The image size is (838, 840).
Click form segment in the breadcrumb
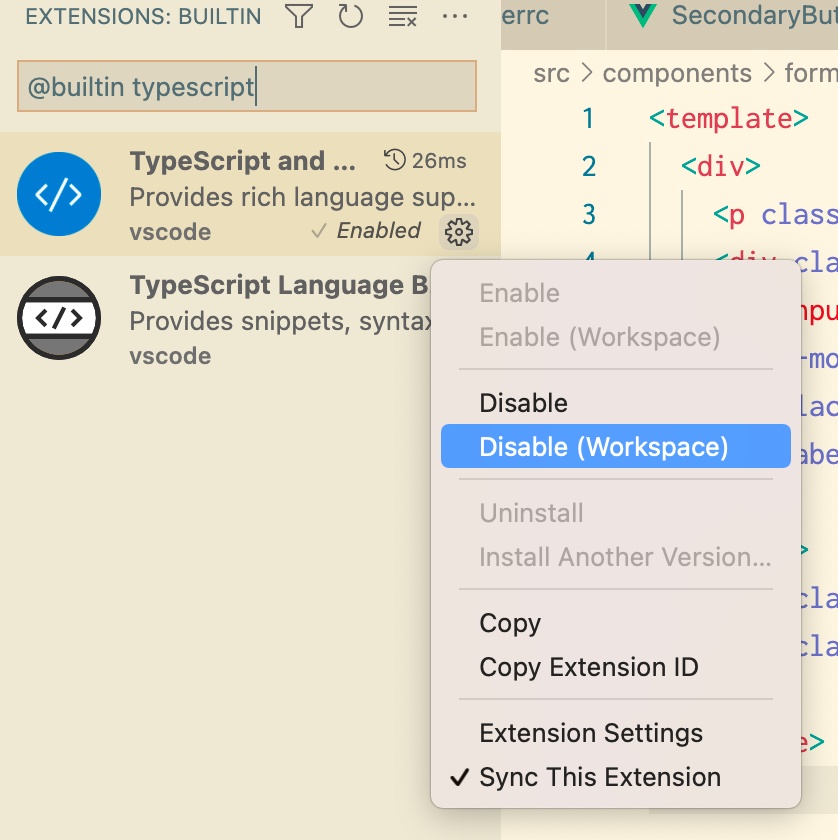[x=811, y=73]
